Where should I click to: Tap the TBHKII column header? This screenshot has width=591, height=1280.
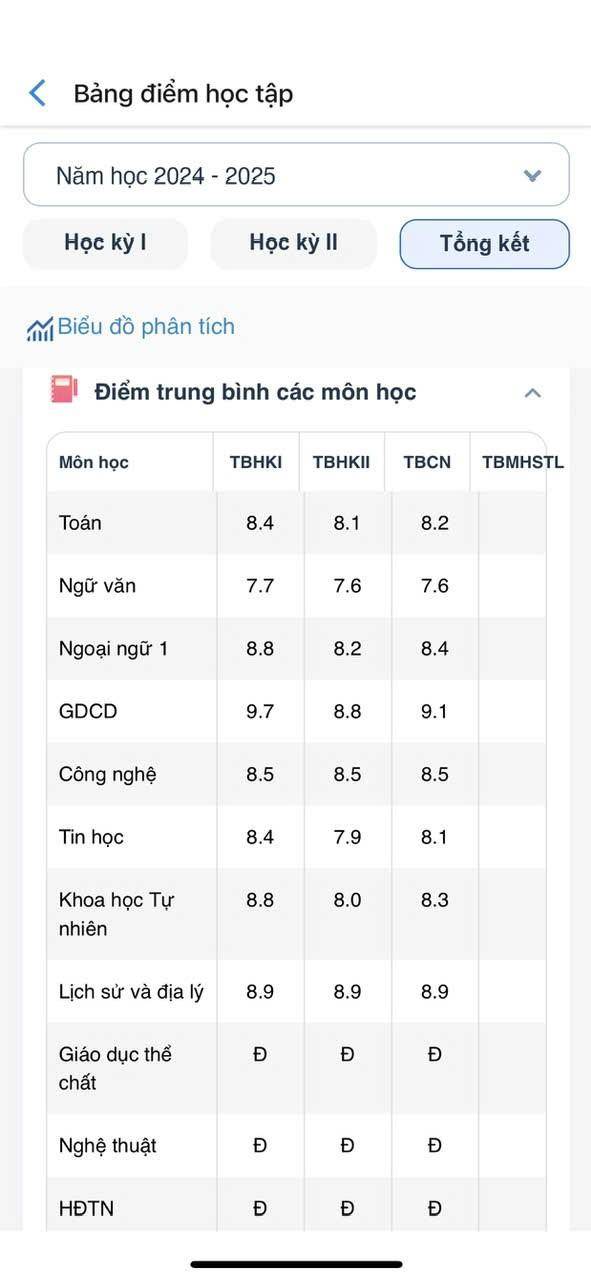click(x=341, y=462)
